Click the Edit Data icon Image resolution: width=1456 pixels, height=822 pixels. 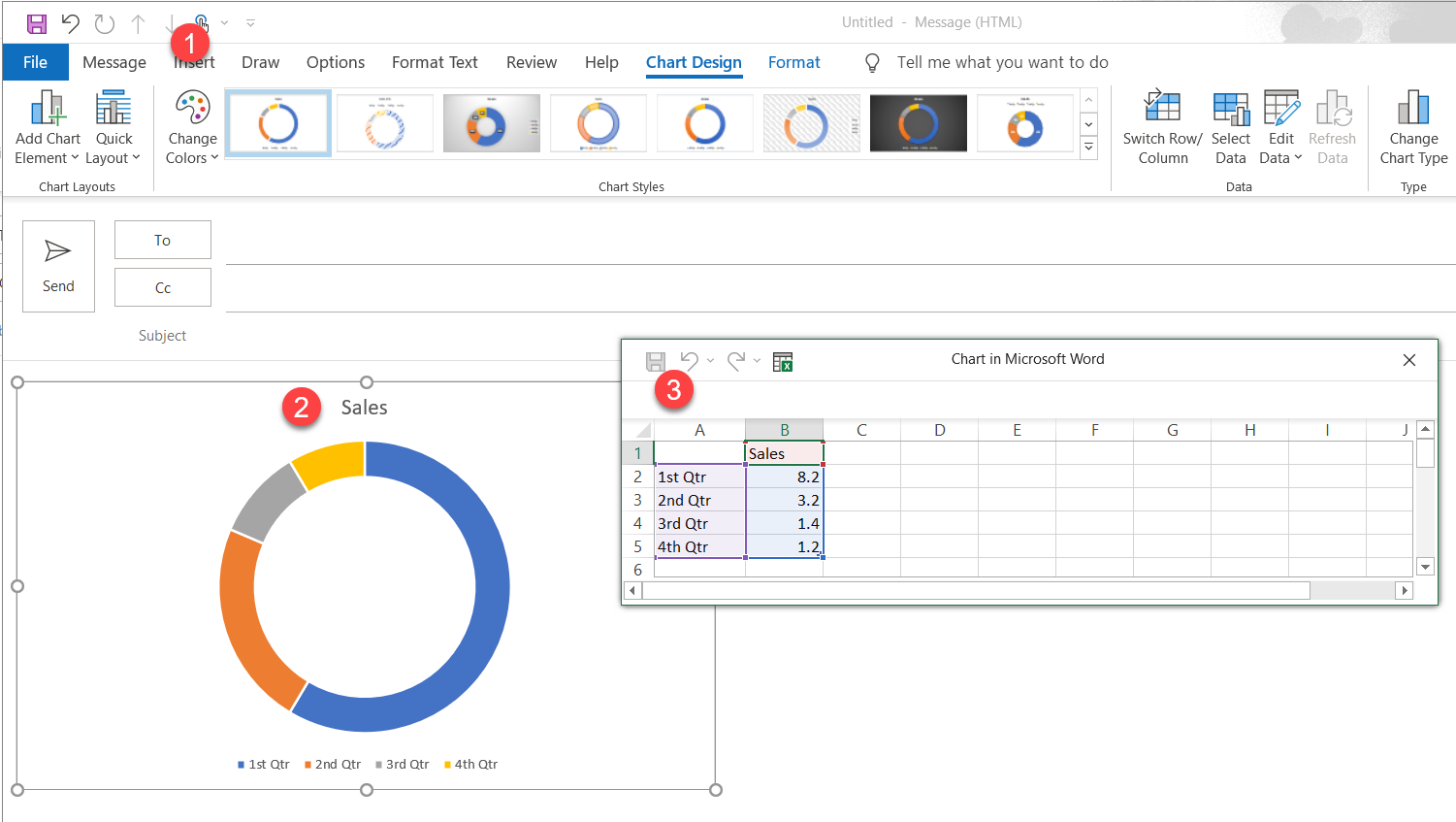point(1280,110)
